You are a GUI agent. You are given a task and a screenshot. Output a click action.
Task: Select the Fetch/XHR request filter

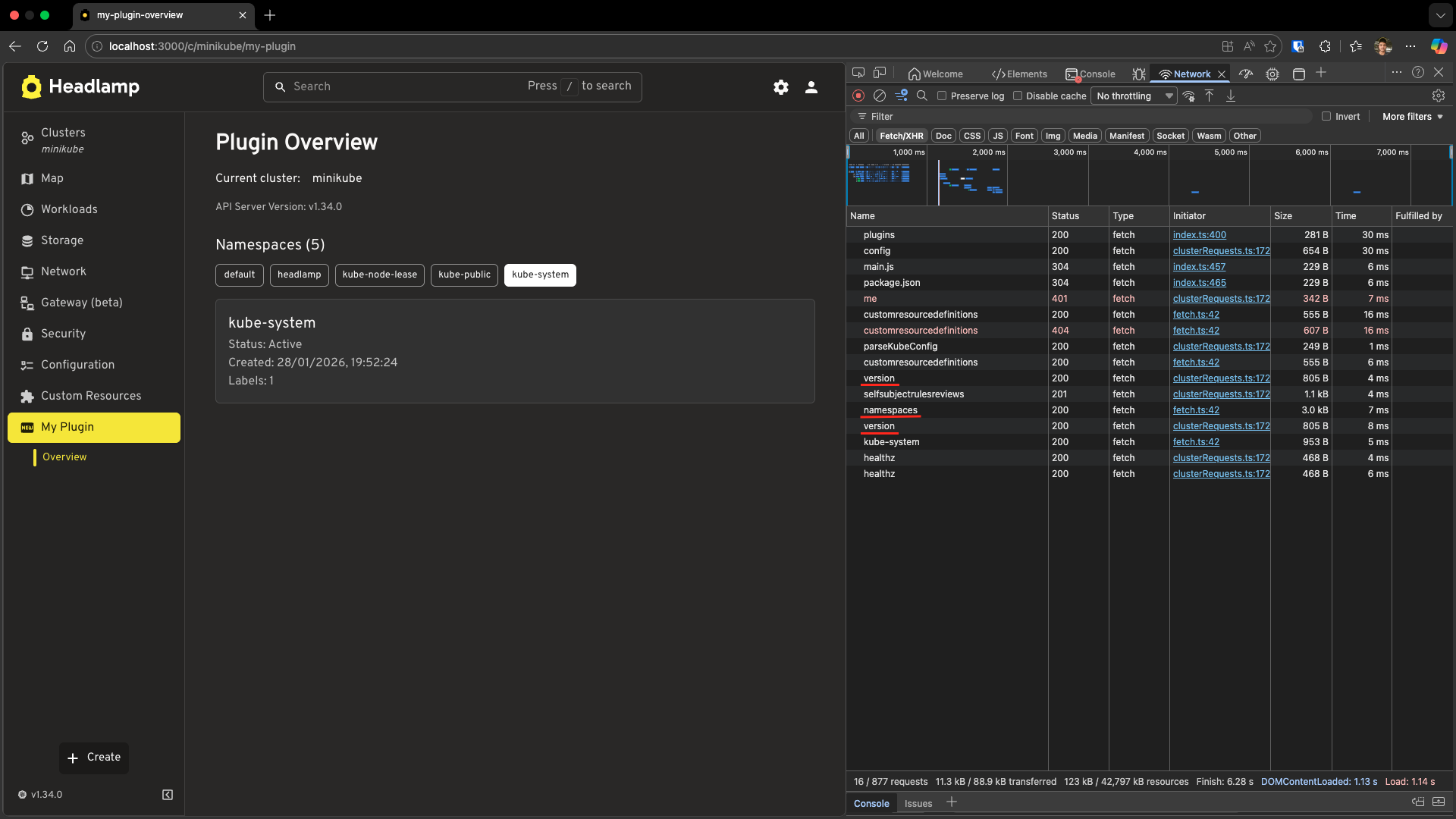pos(900,135)
